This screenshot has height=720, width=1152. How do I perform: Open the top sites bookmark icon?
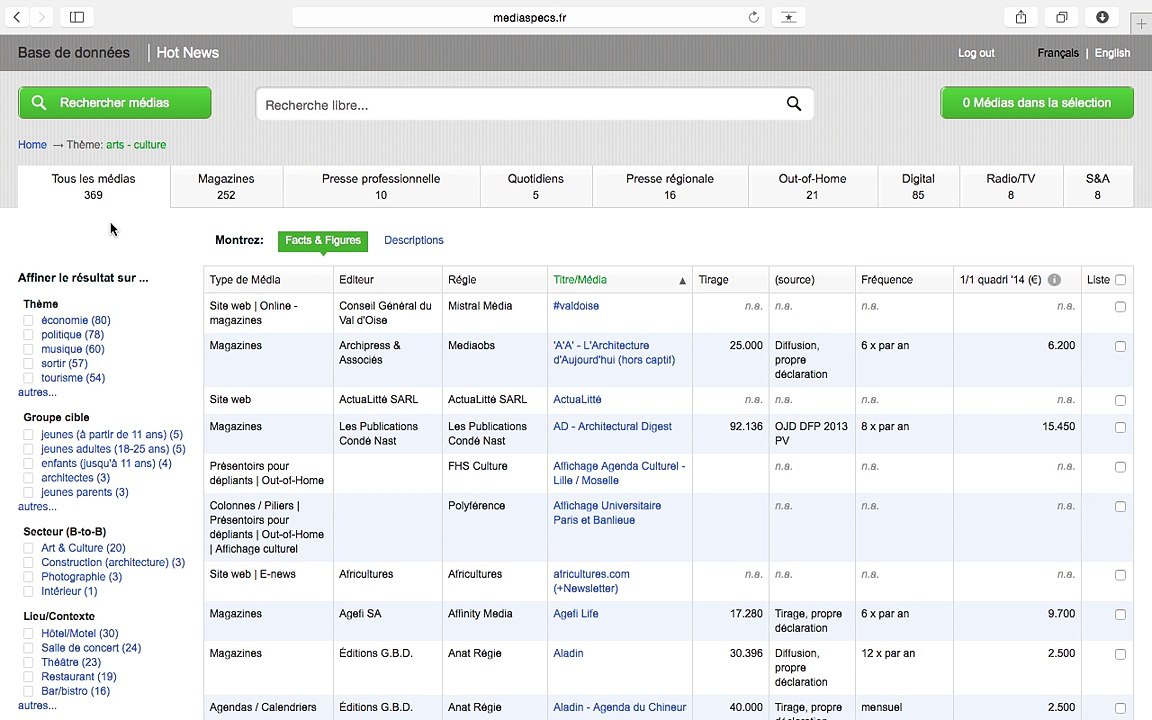pyautogui.click(x=788, y=17)
